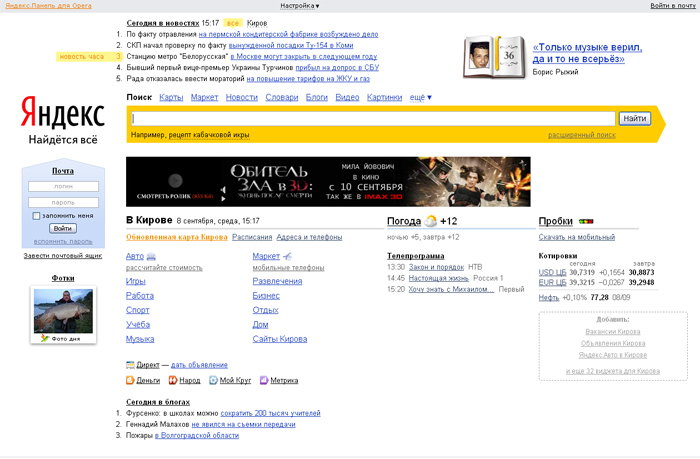Click the Мой Круг icon
The image size is (700, 459).
coord(213,380)
